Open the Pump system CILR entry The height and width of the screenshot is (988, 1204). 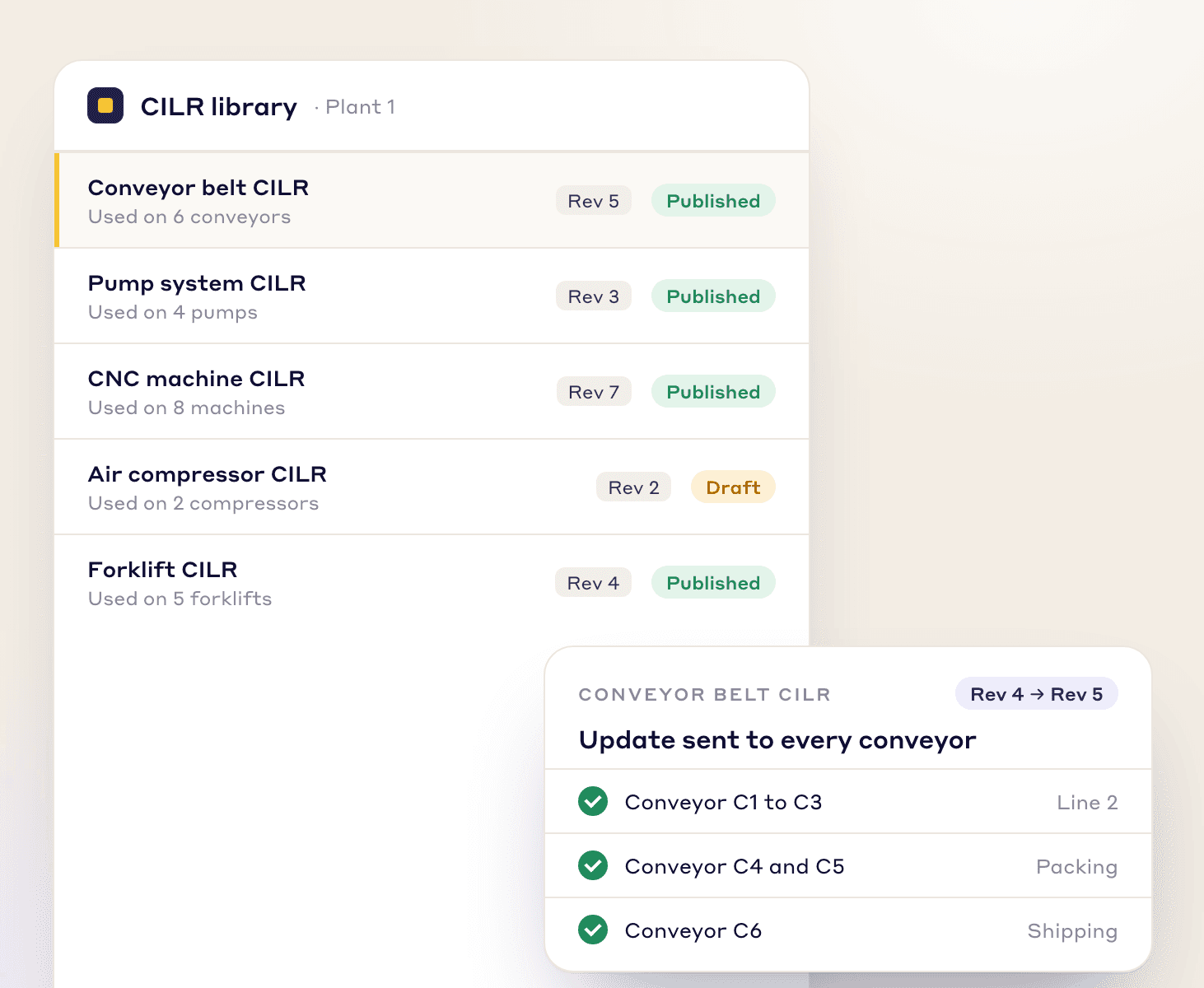pyautogui.click(x=432, y=296)
